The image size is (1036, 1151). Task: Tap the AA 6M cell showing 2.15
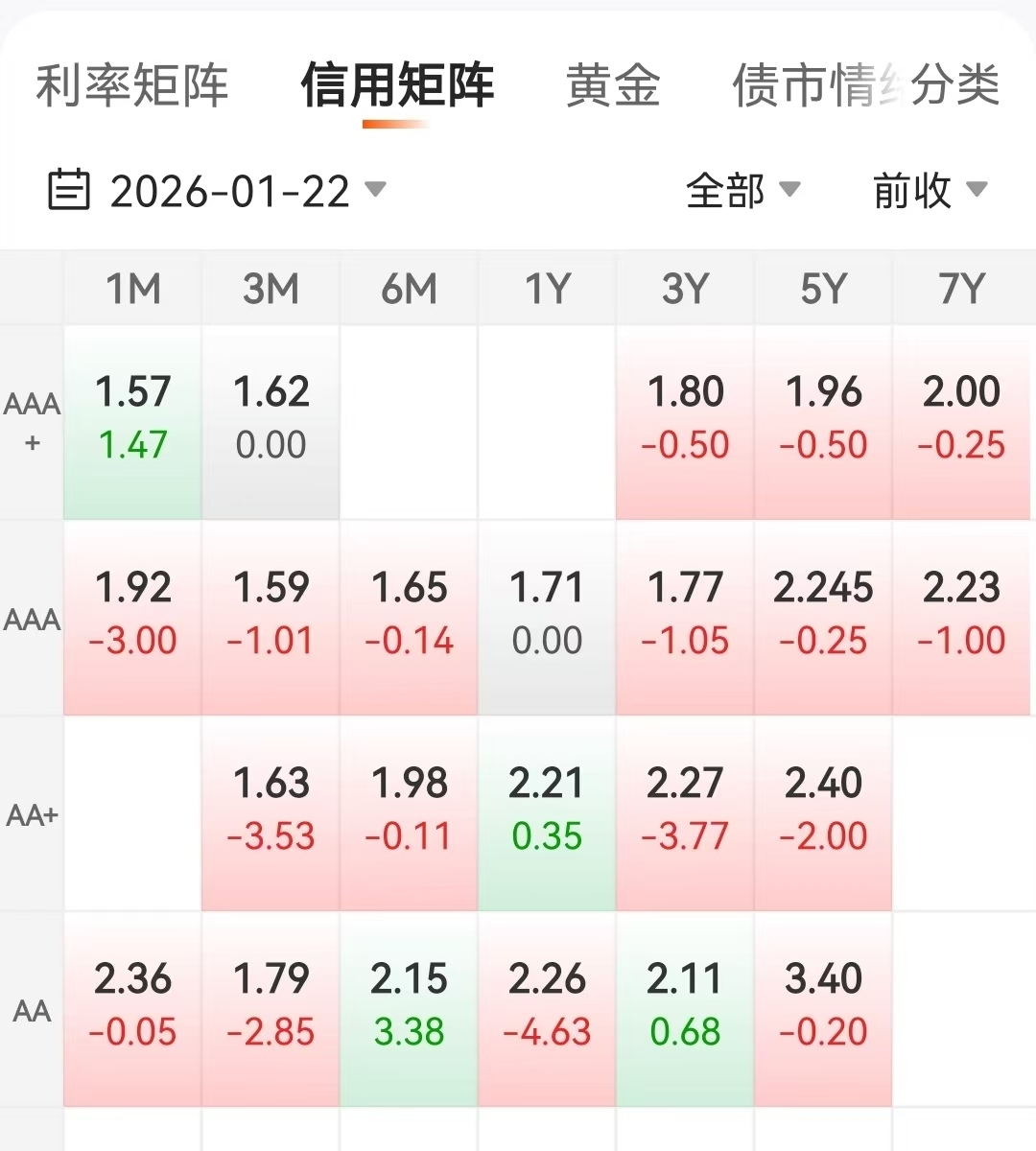[409, 1007]
